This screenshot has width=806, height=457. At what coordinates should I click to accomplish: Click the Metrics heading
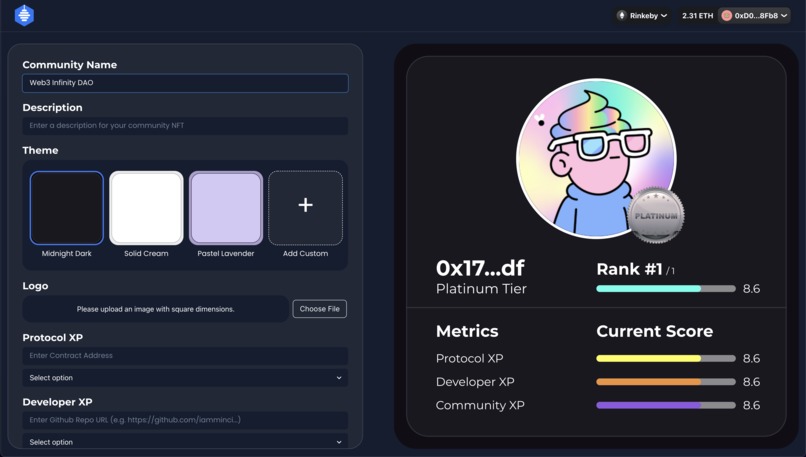click(467, 331)
